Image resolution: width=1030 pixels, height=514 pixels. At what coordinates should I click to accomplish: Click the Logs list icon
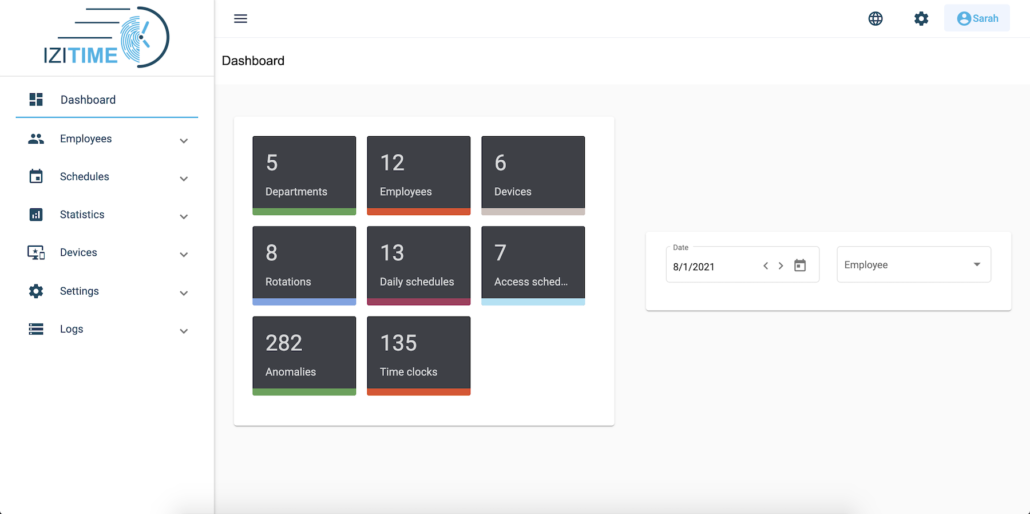point(36,329)
